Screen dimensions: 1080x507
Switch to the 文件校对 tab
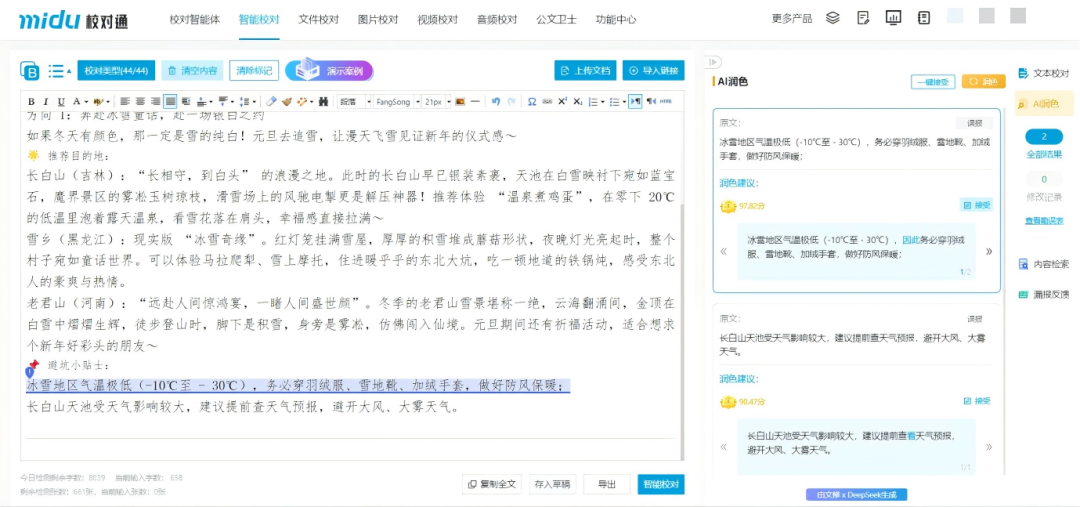tap(318, 19)
